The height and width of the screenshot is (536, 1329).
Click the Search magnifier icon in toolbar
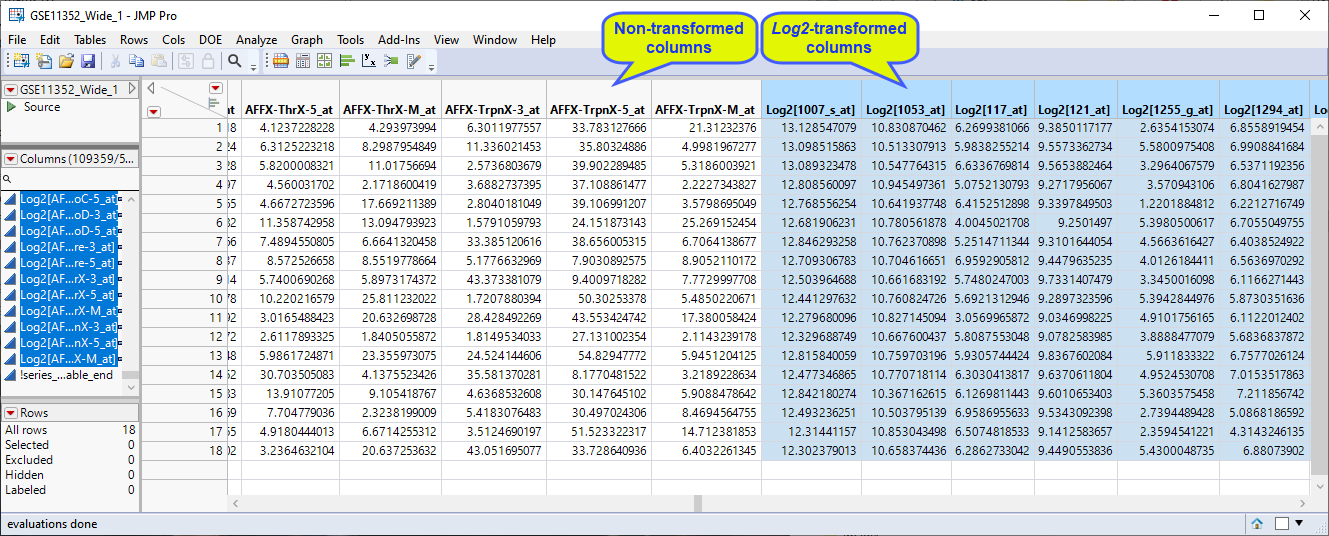(x=235, y=62)
